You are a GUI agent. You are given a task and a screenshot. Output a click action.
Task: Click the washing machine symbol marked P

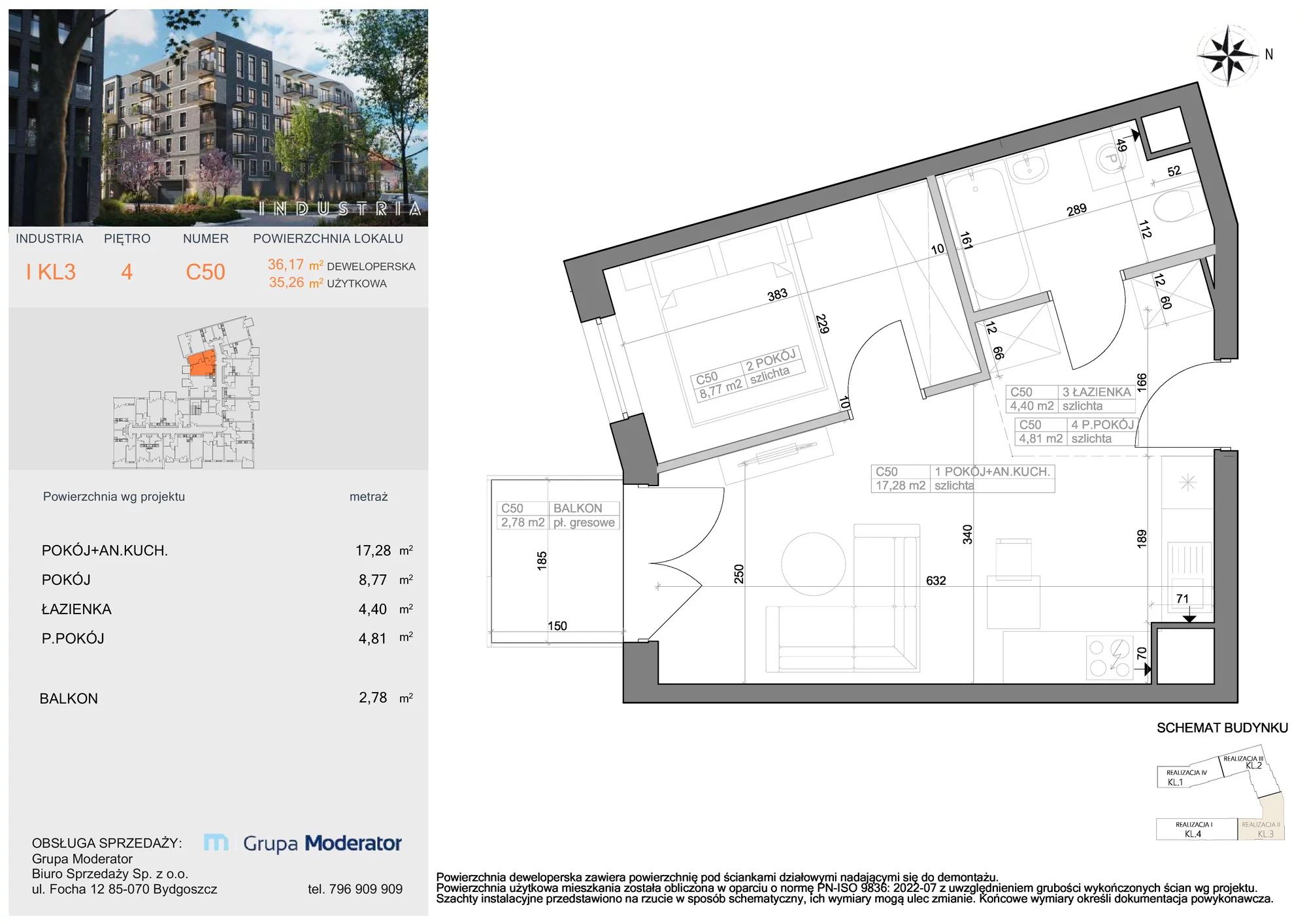[x=1110, y=157]
